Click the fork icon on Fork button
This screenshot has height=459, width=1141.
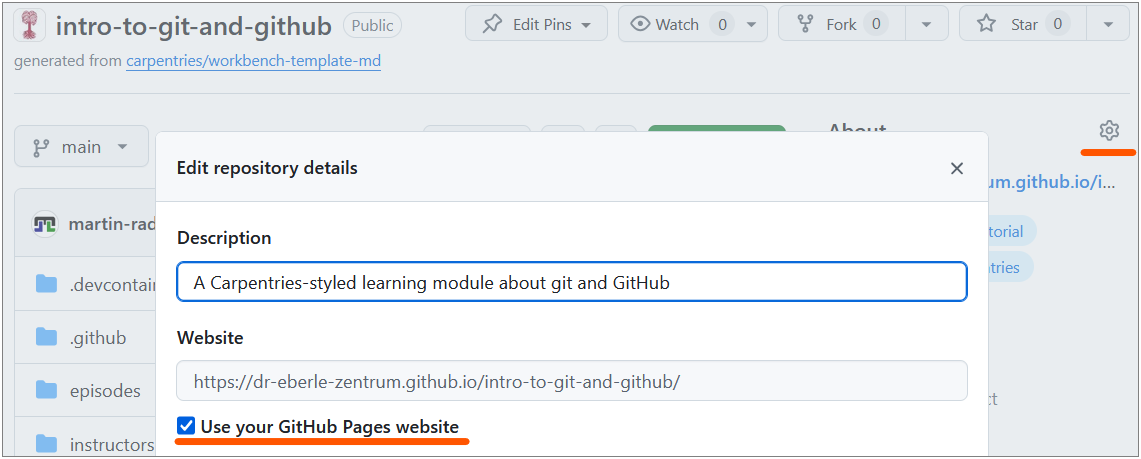pos(806,24)
